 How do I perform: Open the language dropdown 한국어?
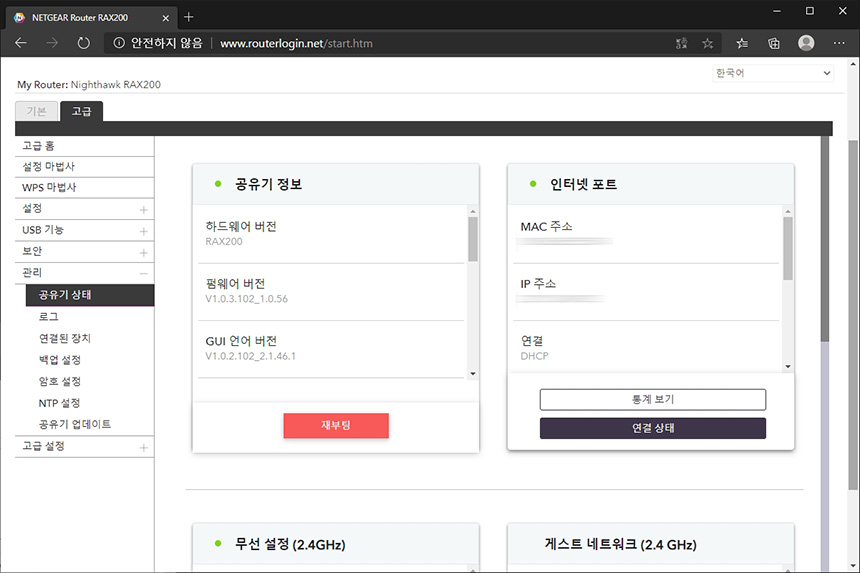[x=773, y=73]
